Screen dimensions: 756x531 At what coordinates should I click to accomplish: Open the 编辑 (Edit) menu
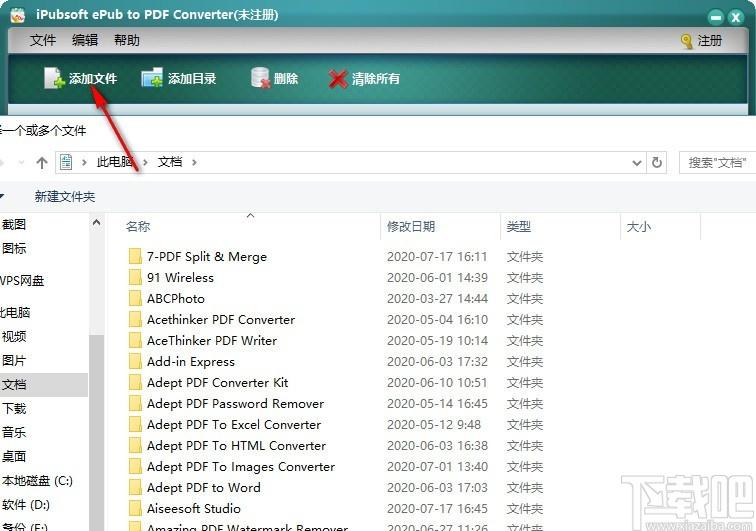tap(85, 40)
